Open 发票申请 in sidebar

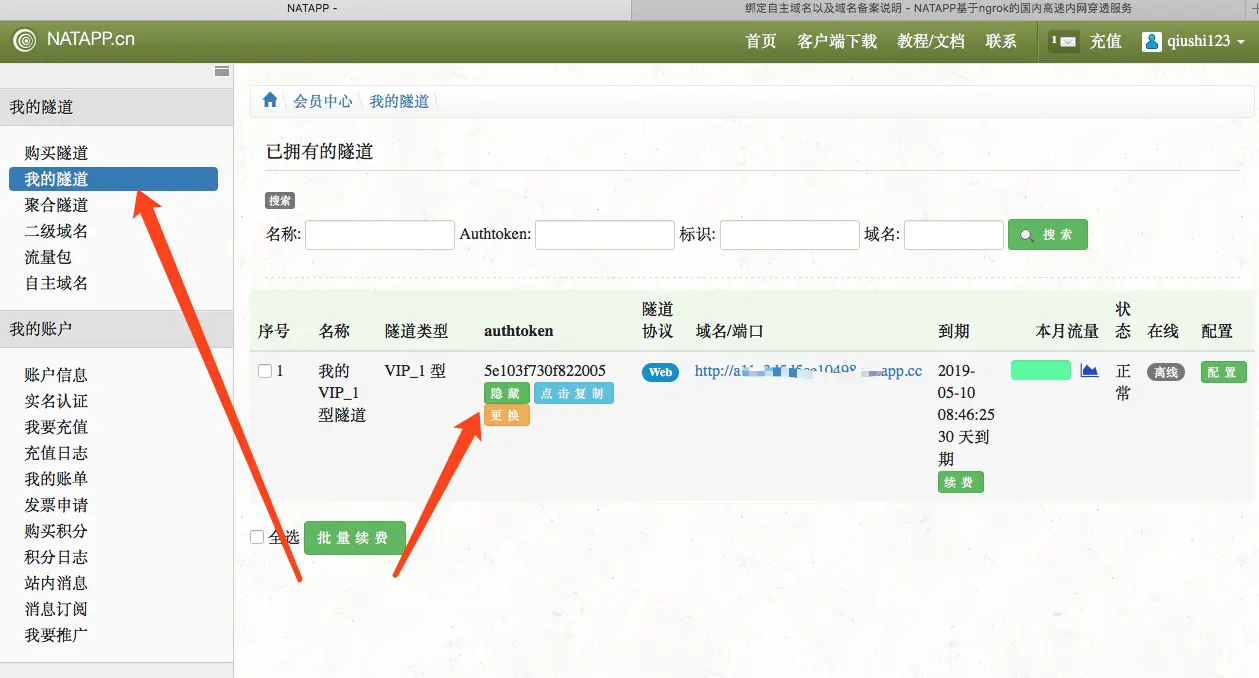click(57, 505)
